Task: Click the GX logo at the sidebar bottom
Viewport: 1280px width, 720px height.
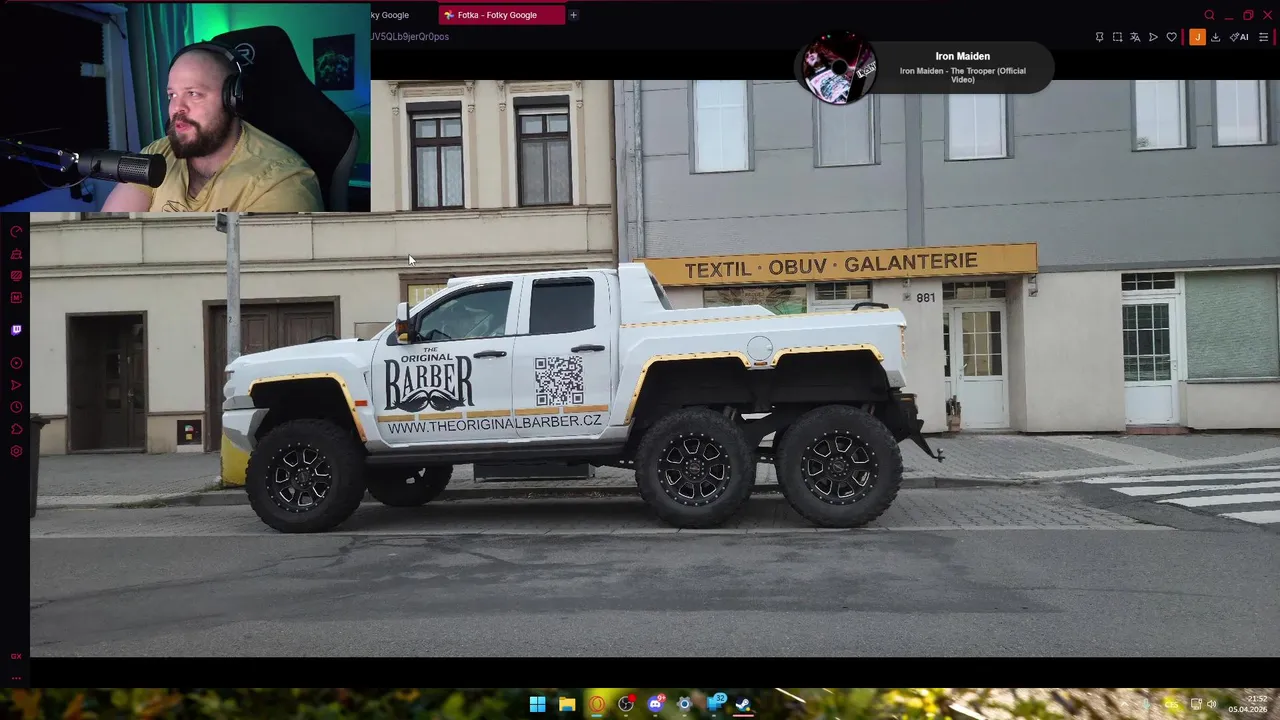Action: pos(16,656)
